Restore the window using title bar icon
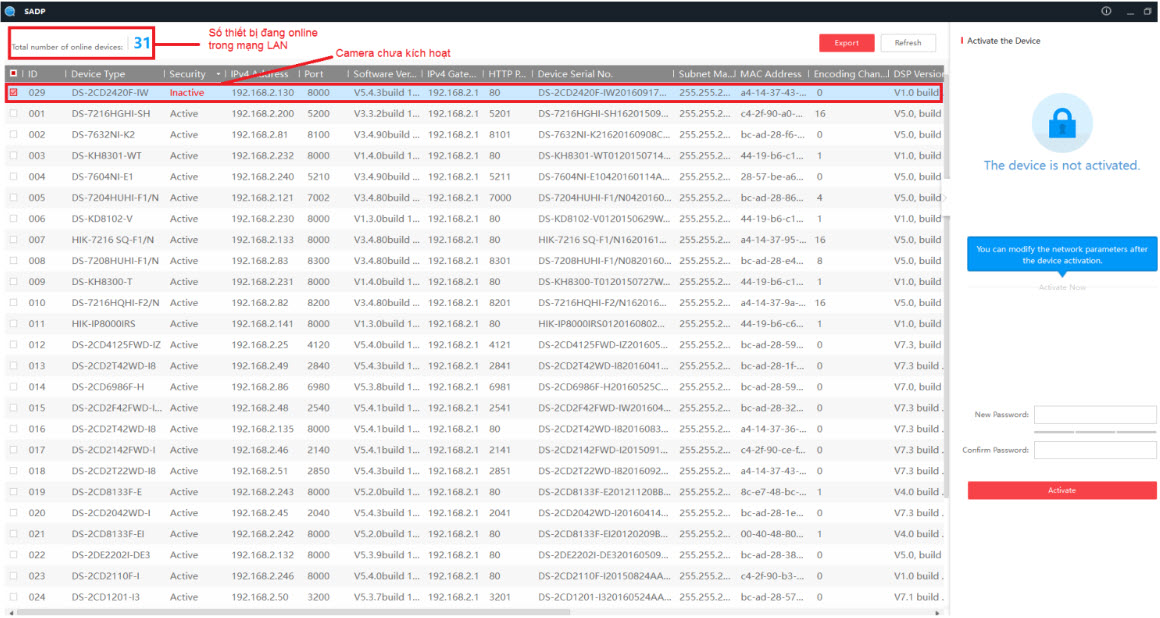1160x618 pixels. click(x=1147, y=11)
